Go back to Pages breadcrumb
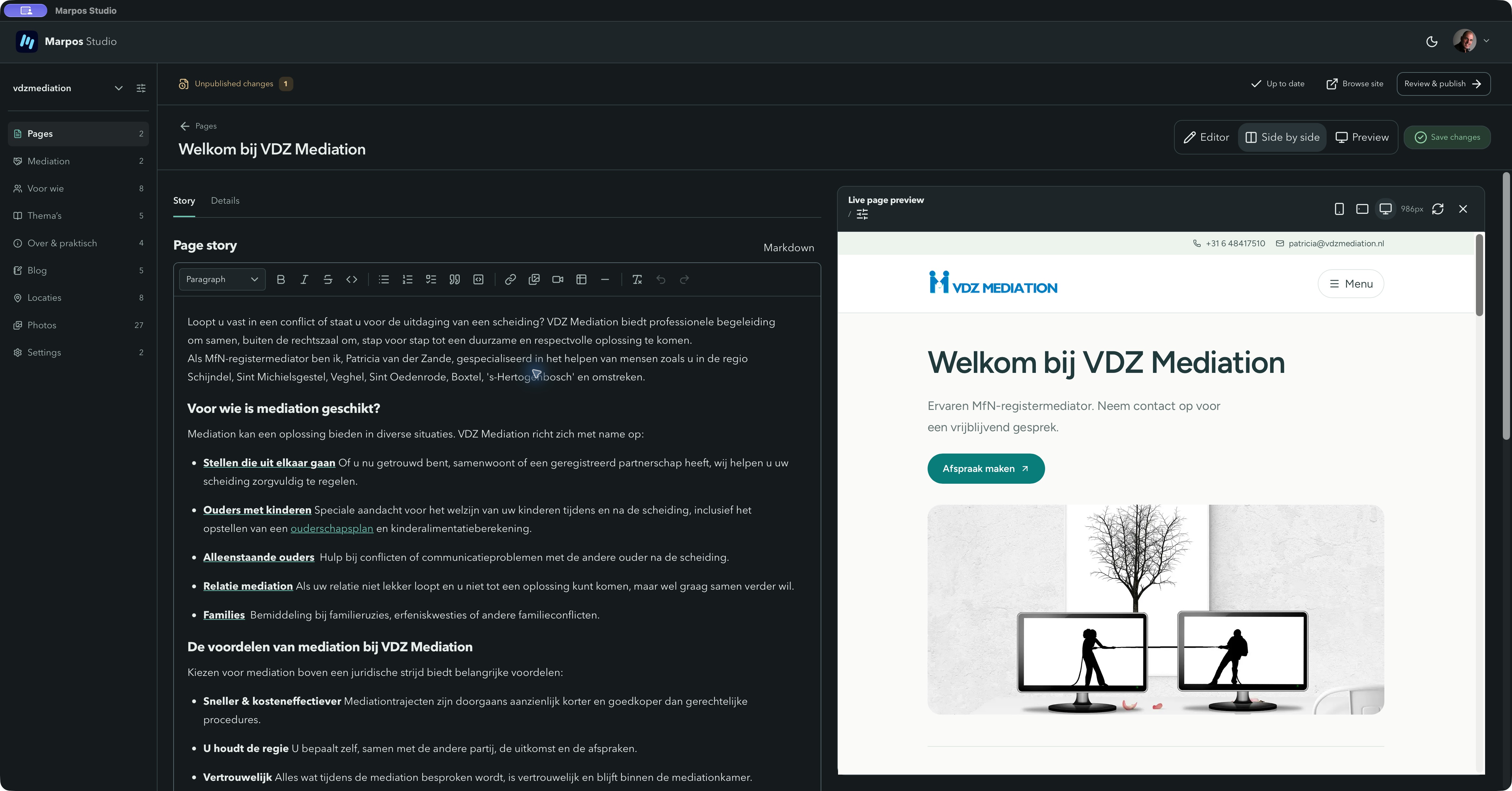 coord(199,126)
